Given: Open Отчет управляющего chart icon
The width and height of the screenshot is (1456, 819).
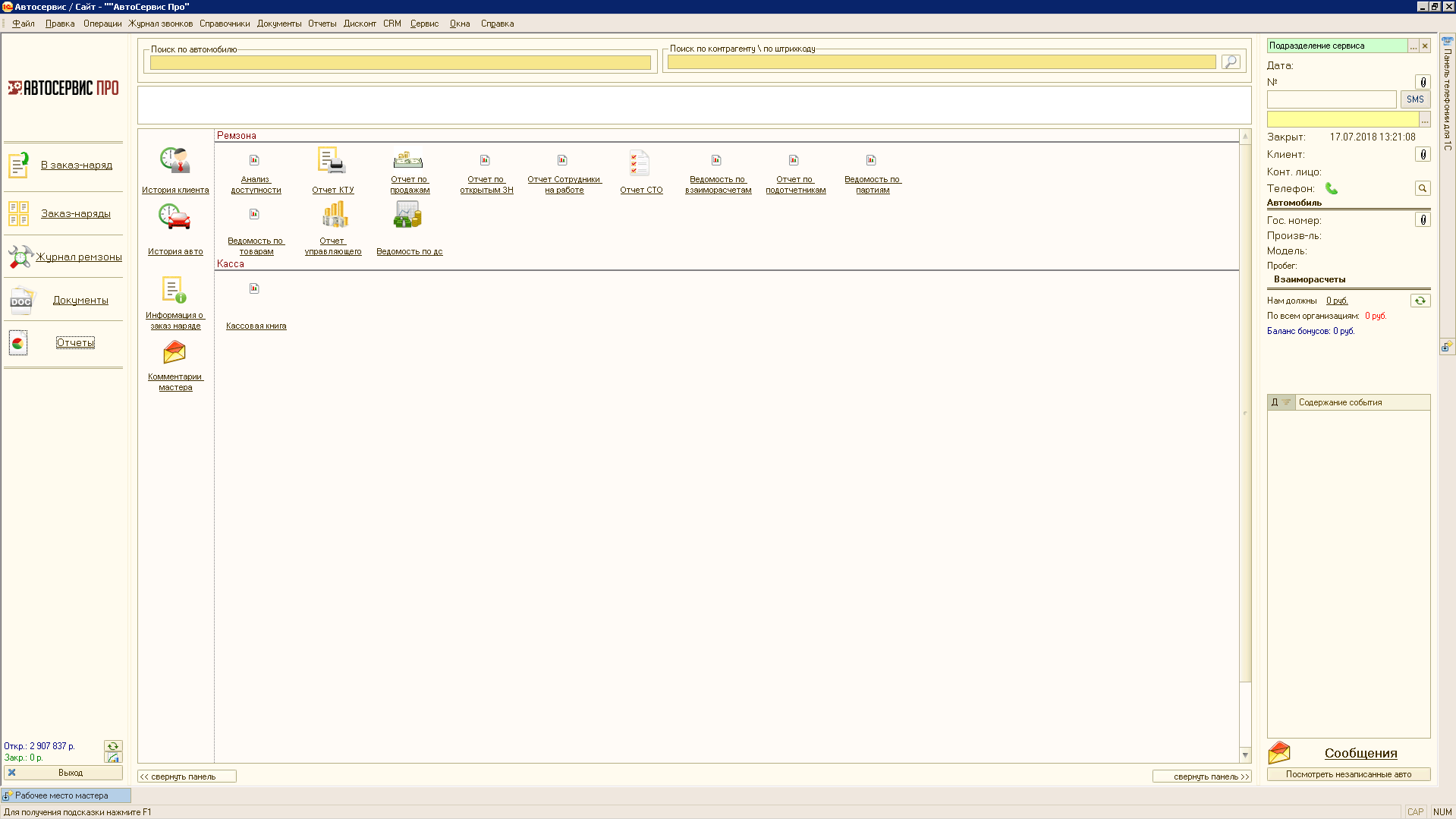Looking at the screenshot, I should click(334, 215).
